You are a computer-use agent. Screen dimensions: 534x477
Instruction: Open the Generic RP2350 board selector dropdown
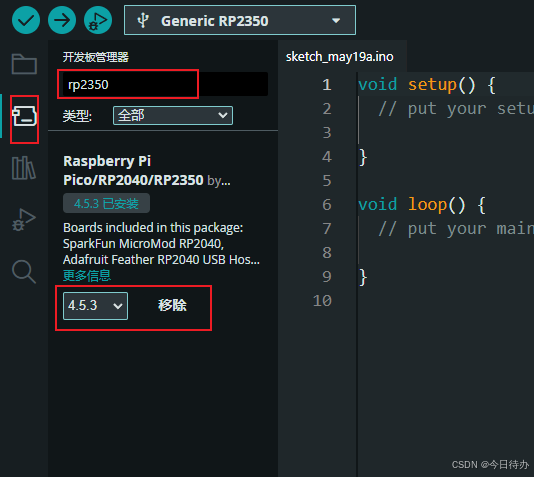click(240, 20)
